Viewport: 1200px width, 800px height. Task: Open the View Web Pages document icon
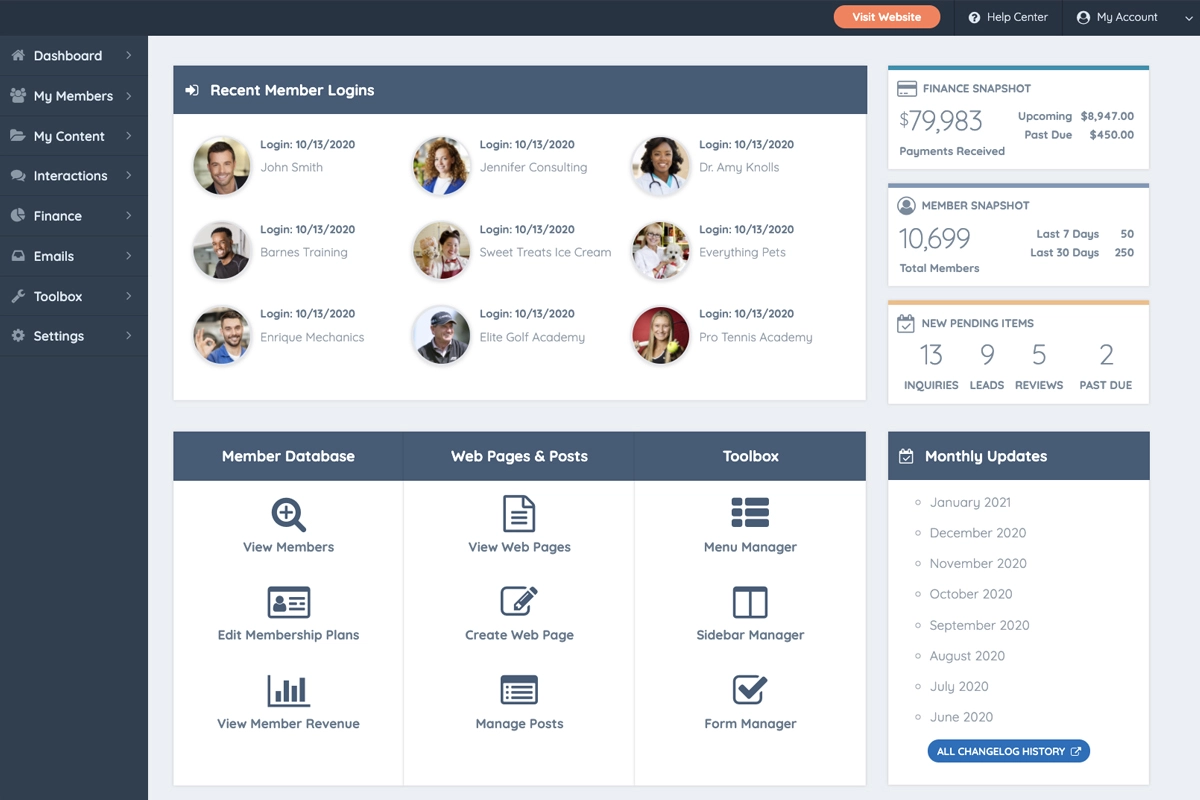click(x=519, y=514)
